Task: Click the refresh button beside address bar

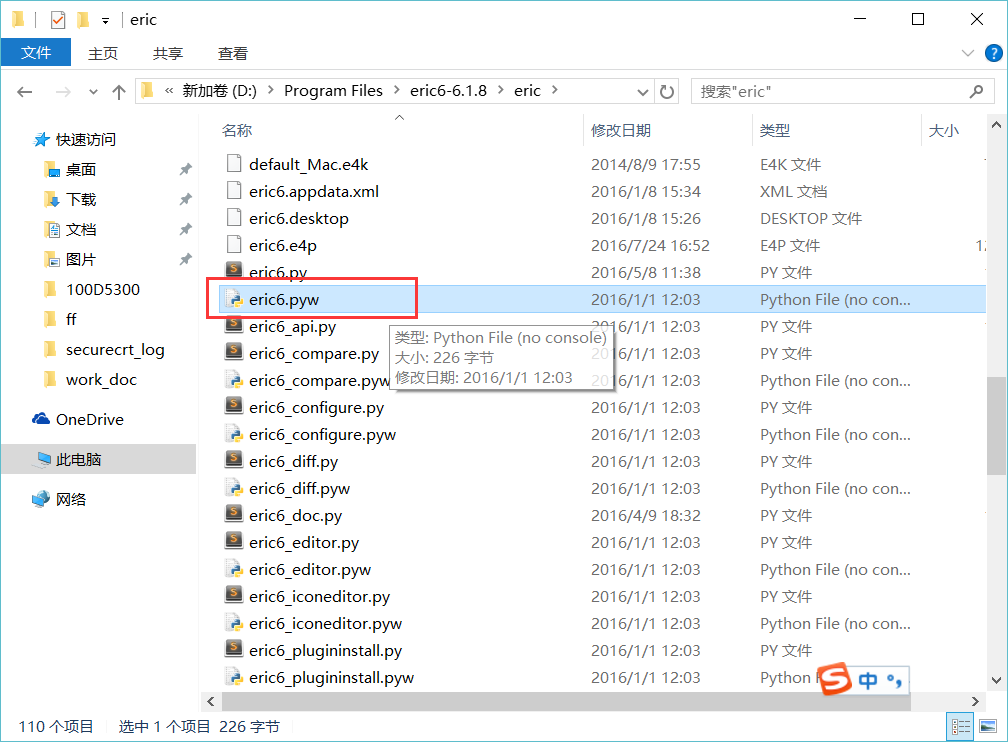Action: [x=667, y=91]
